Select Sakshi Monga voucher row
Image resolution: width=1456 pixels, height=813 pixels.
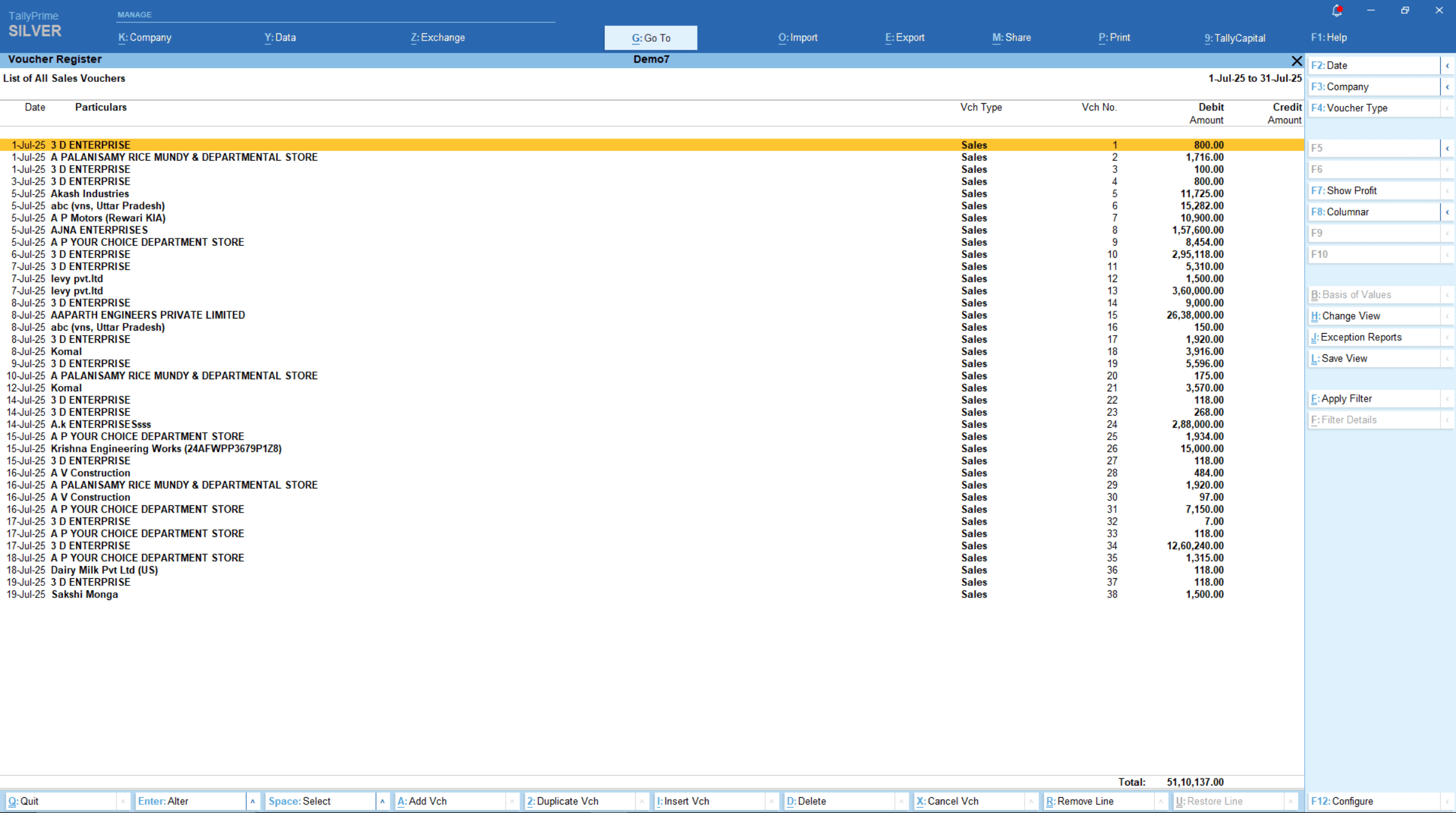click(x=652, y=595)
